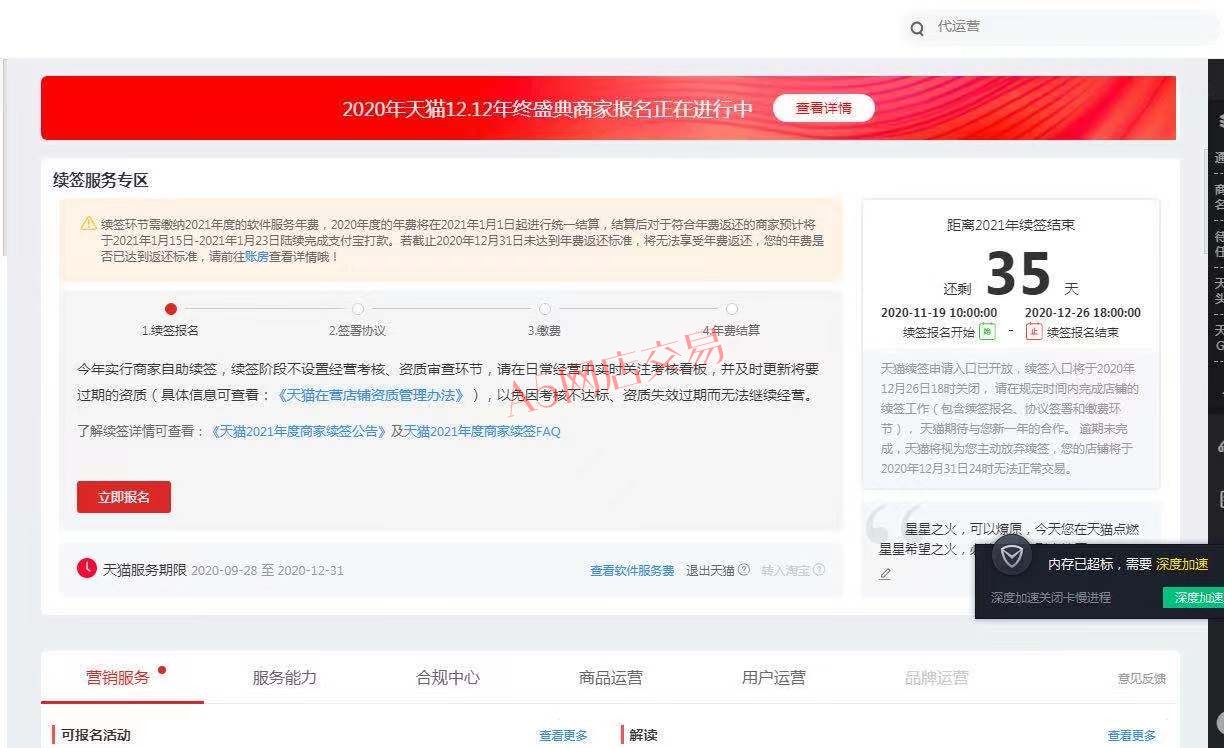Switch to the 用户运营 tab

pyautogui.click(x=773, y=678)
